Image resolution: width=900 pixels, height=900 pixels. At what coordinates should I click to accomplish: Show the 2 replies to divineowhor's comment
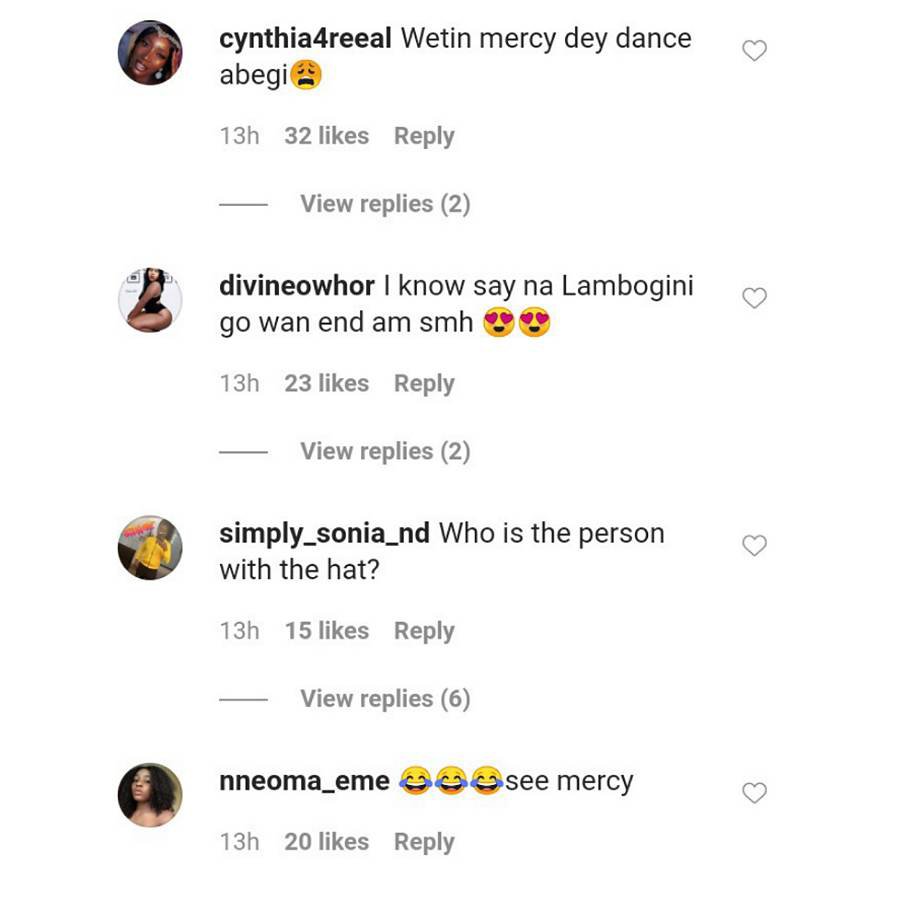pos(384,451)
